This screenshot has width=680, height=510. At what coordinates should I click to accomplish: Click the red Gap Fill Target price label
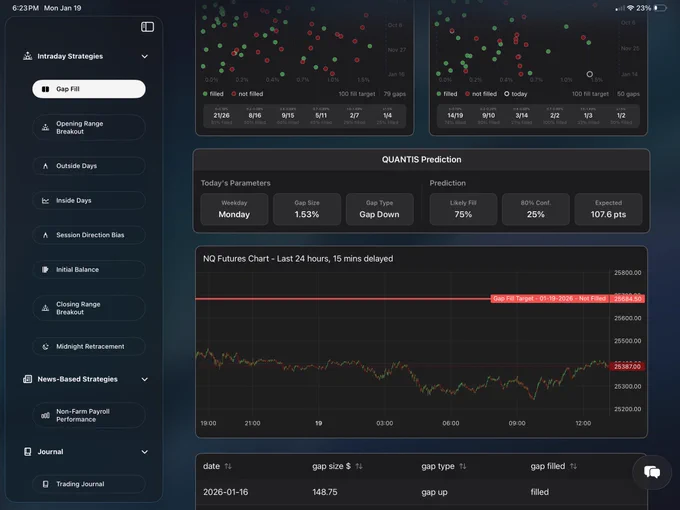click(627, 299)
